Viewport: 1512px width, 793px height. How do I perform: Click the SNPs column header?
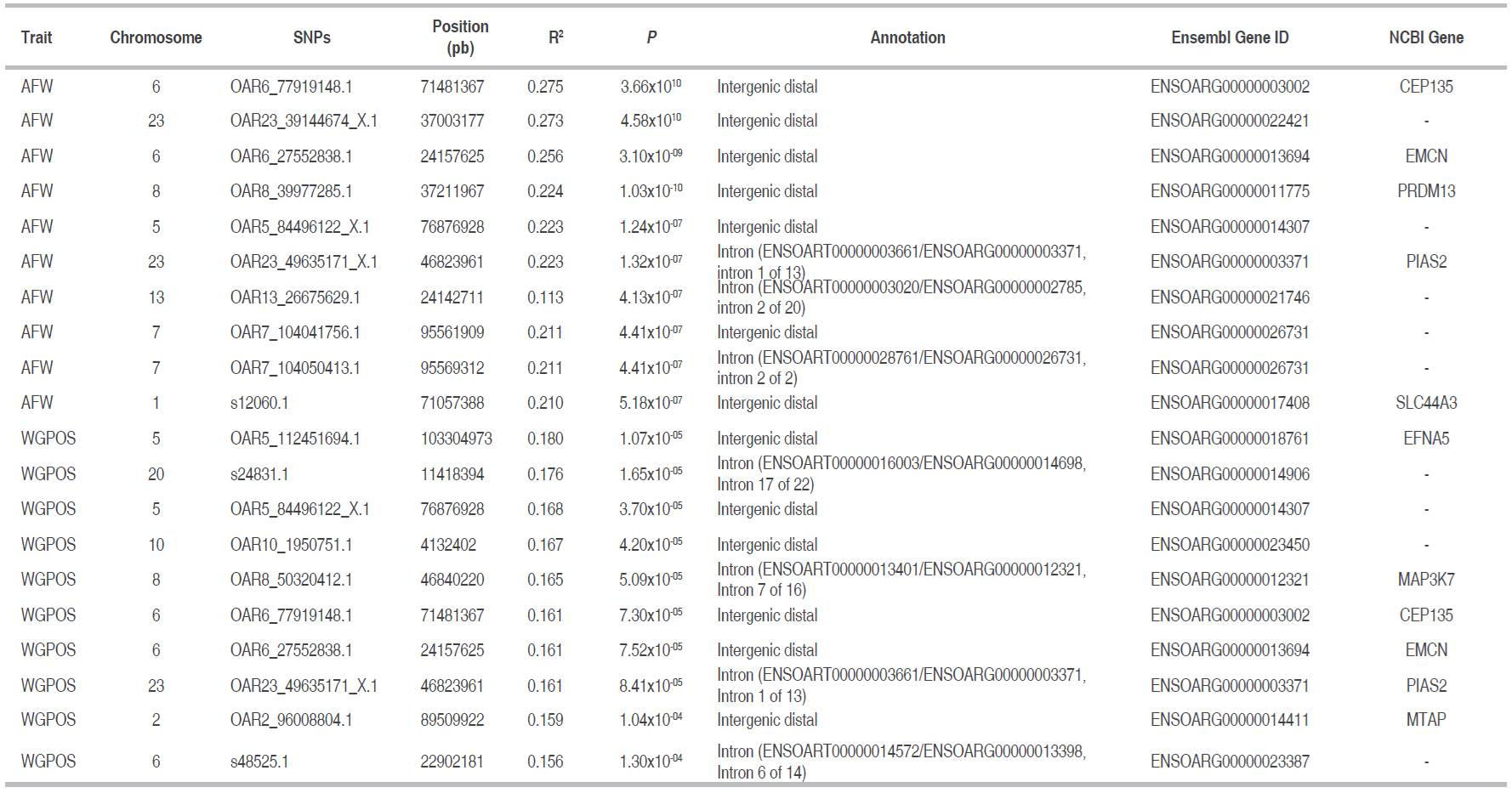click(x=311, y=37)
